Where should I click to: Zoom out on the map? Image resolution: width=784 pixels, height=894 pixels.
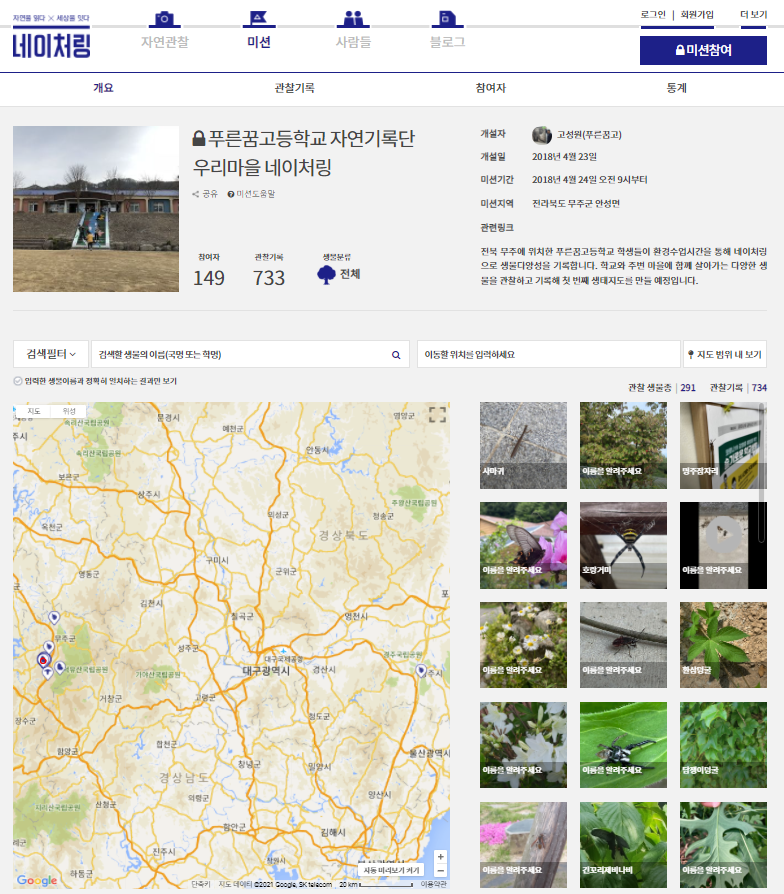pyautogui.click(x=440, y=871)
